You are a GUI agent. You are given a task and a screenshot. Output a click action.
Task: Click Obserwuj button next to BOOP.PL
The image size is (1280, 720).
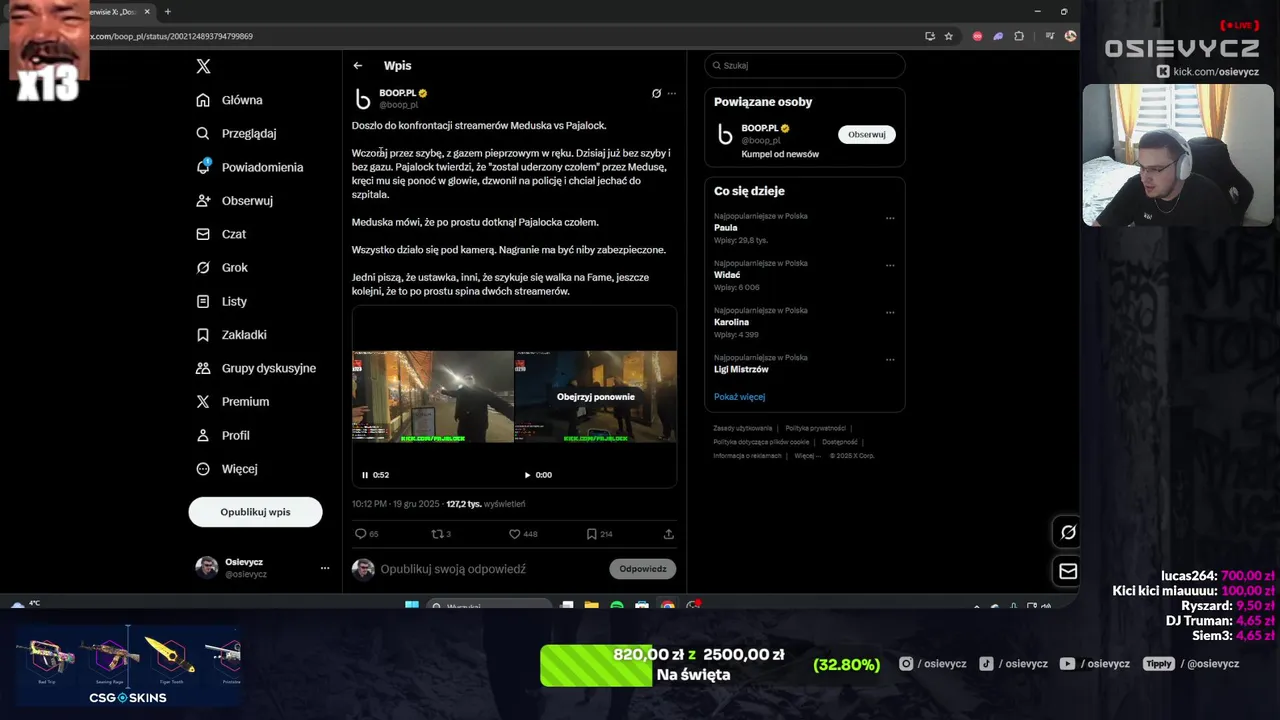867,134
